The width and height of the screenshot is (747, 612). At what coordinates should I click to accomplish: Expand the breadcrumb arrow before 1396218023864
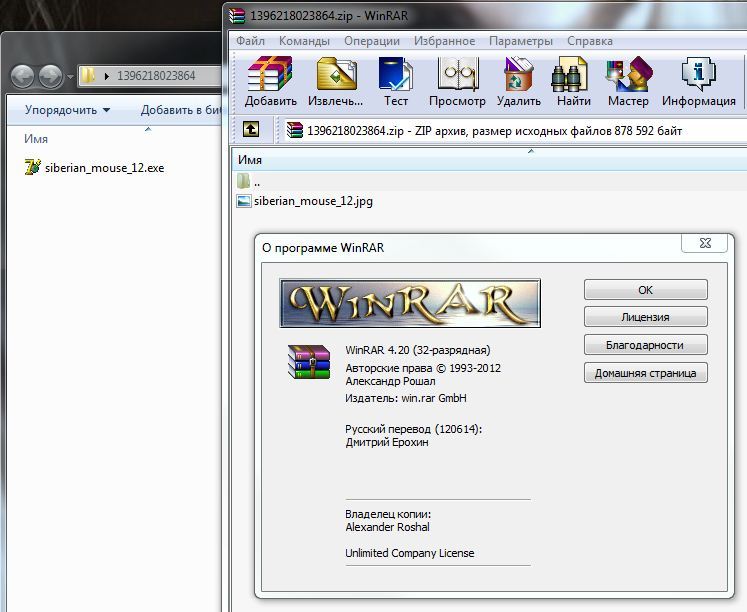click(107, 76)
